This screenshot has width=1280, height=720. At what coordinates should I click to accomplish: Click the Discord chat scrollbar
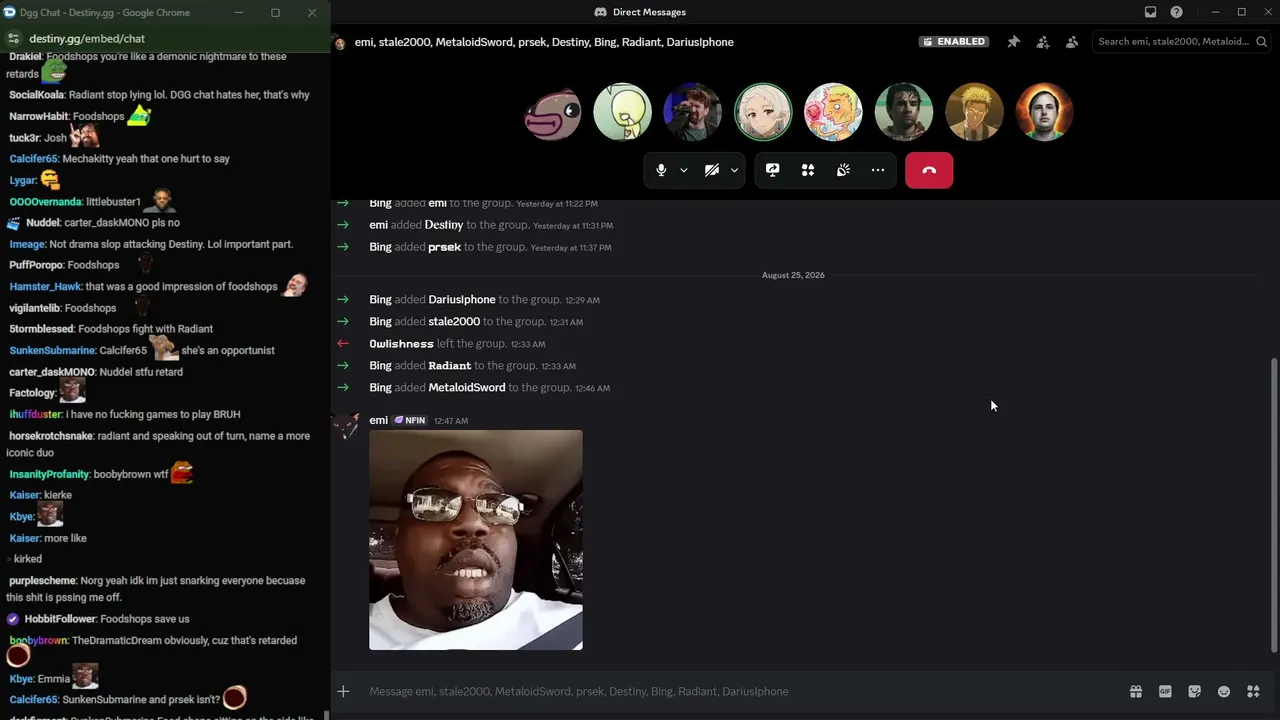[x=1273, y=505]
